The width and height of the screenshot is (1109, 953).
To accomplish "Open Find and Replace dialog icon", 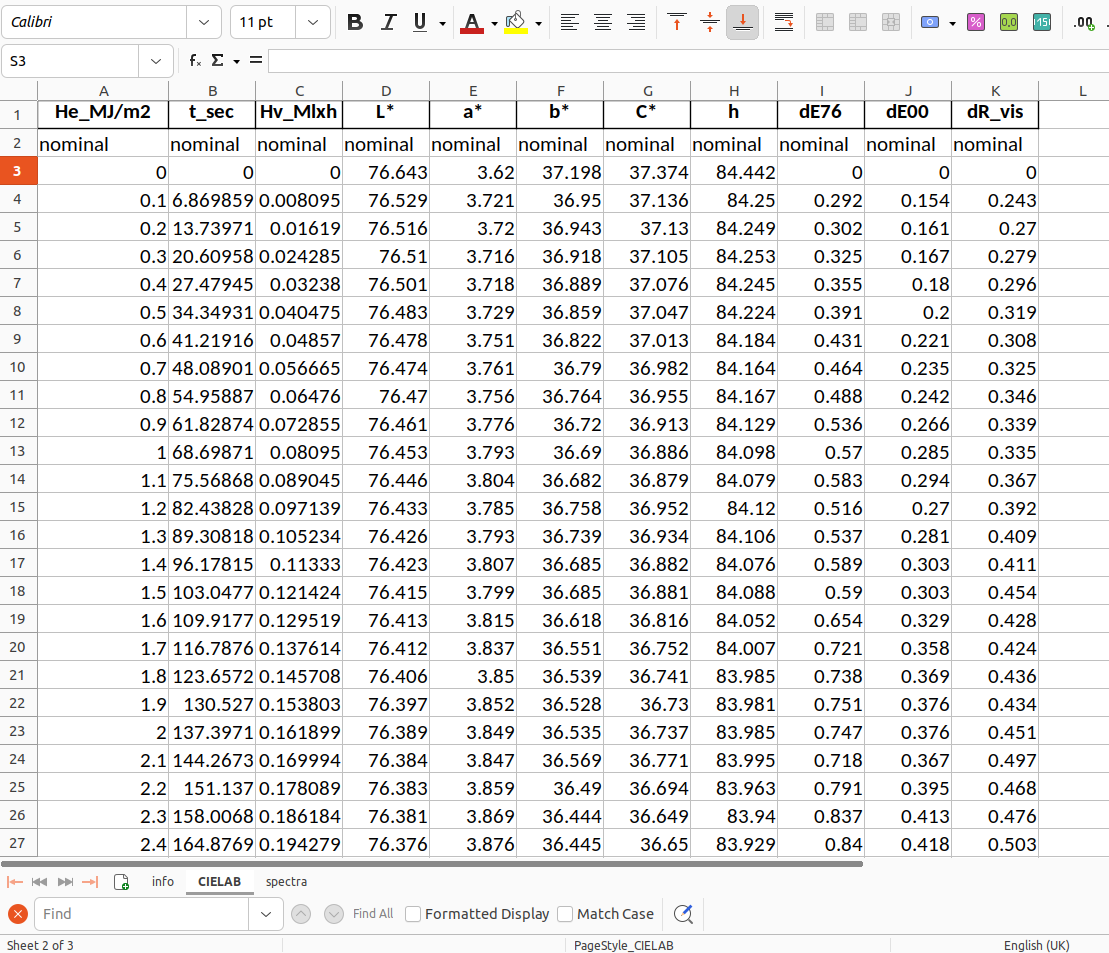I will pos(683,914).
